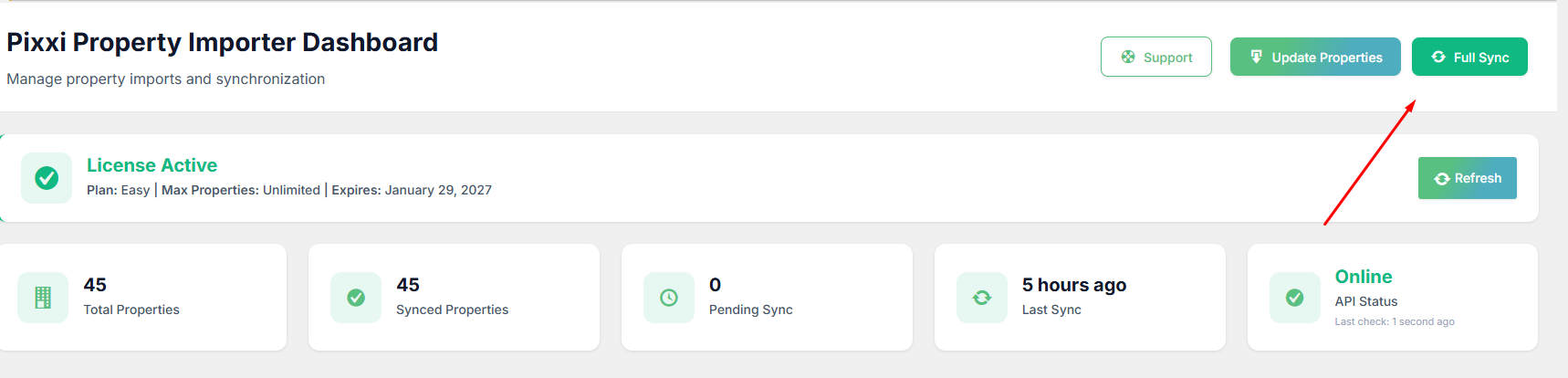1568x378 pixels.
Task: Click the refresh arrows icon in Refresh button
Action: [x=1442, y=179]
